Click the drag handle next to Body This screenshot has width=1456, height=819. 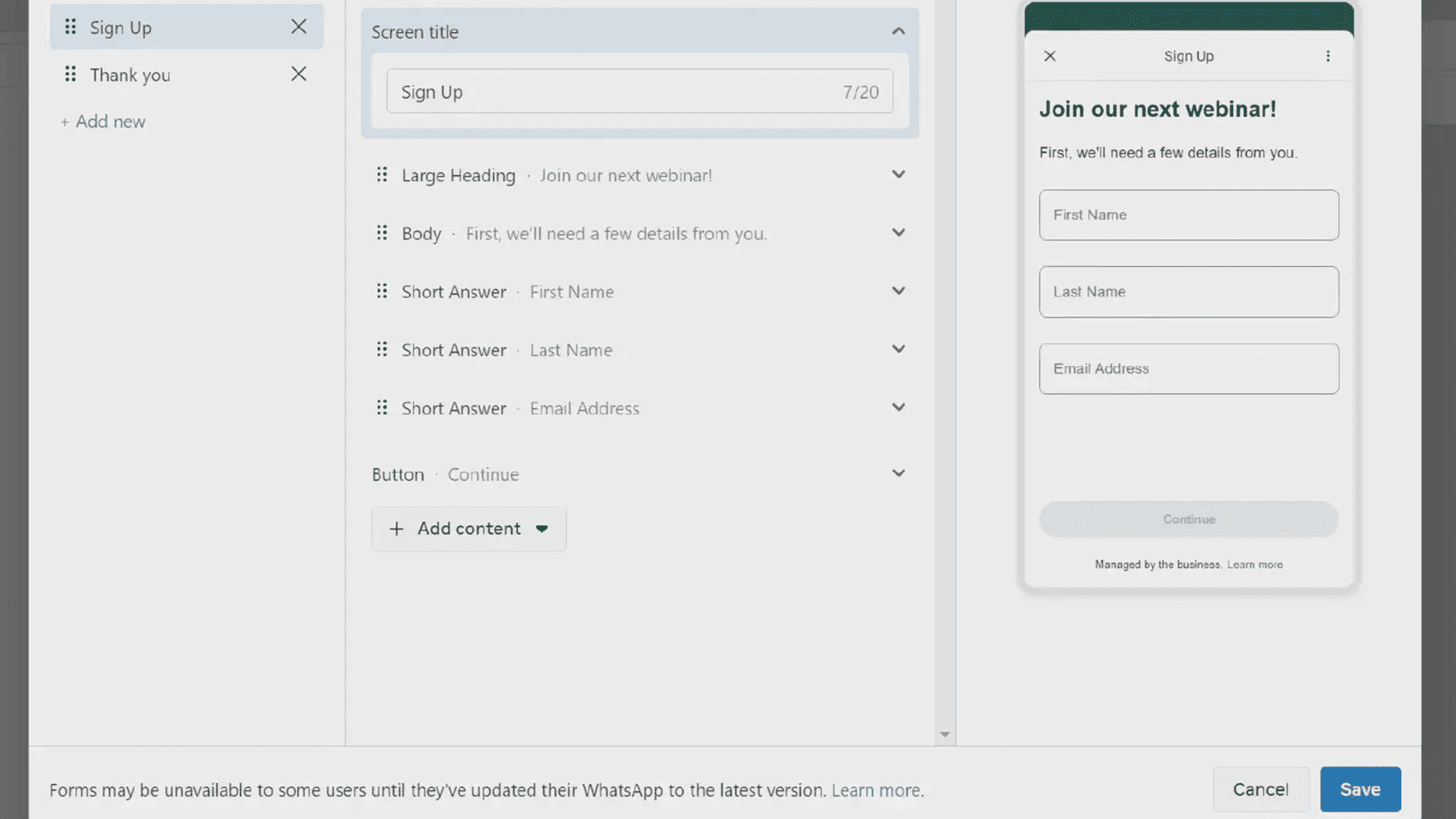point(382,233)
